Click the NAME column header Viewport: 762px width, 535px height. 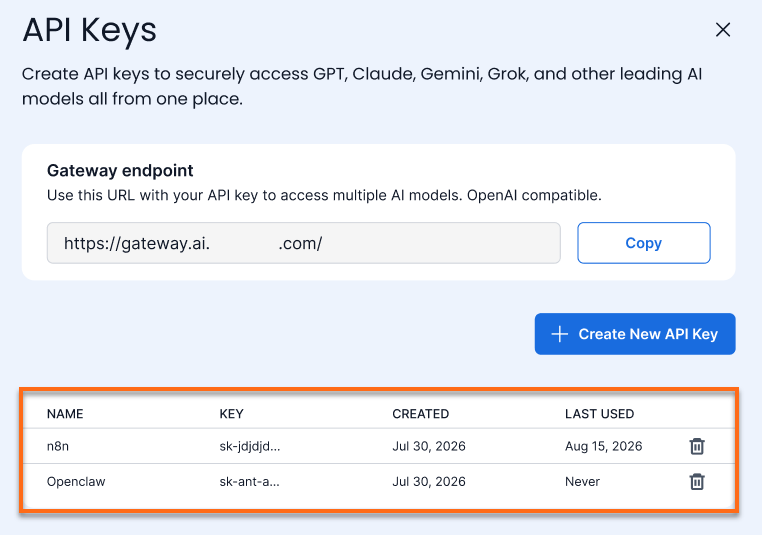65,414
